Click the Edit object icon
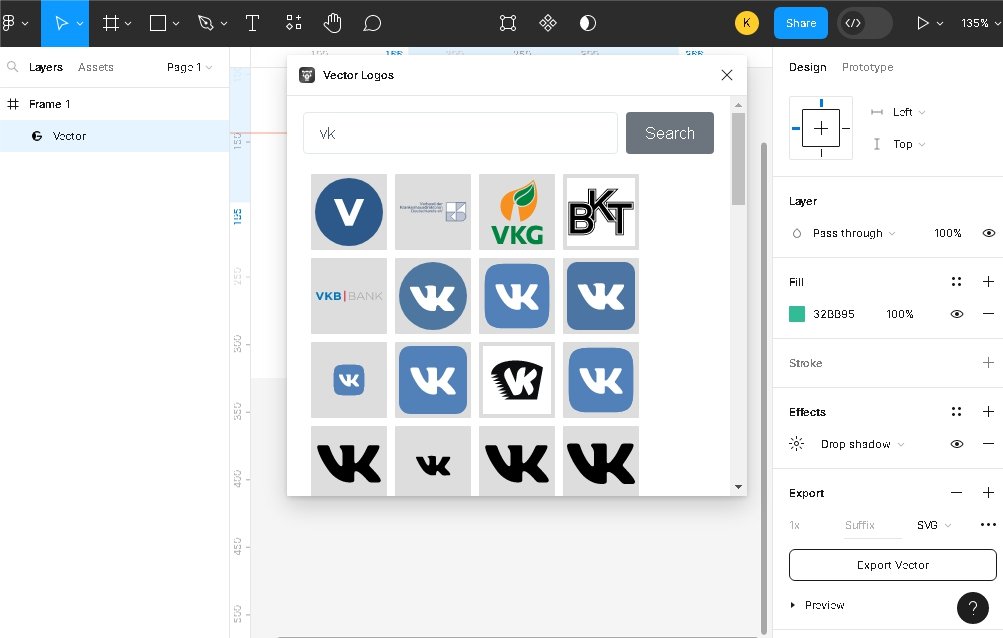 [x=508, y=23]
